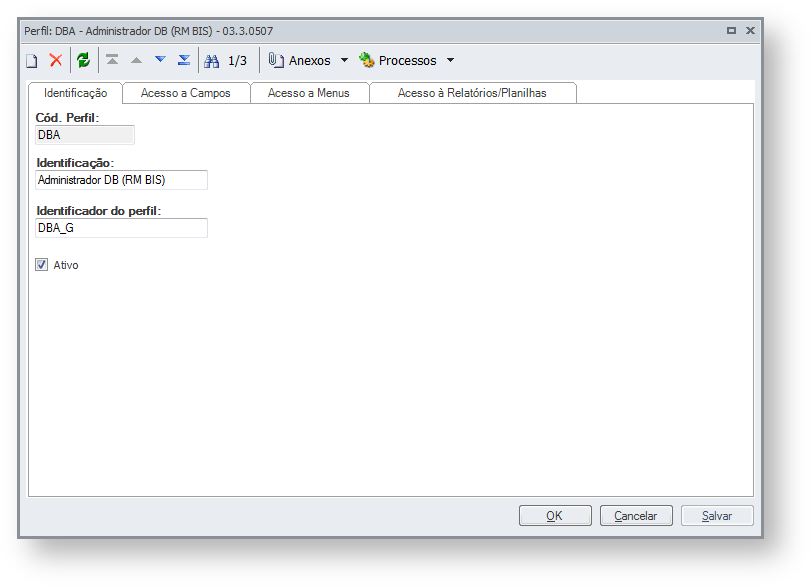Open the Acesso a Menus tab

309,93
